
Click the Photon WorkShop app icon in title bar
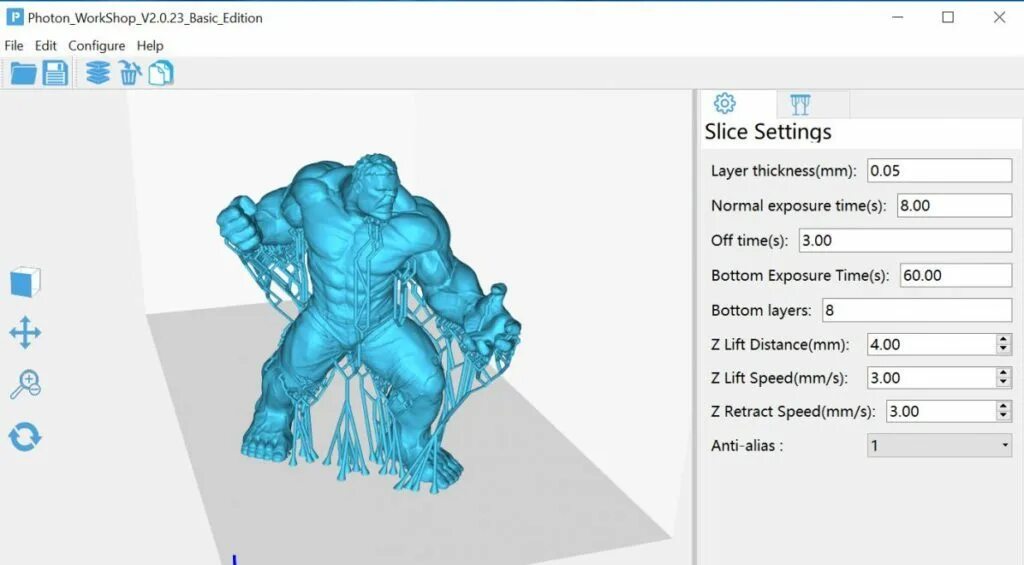click(14, 18)
